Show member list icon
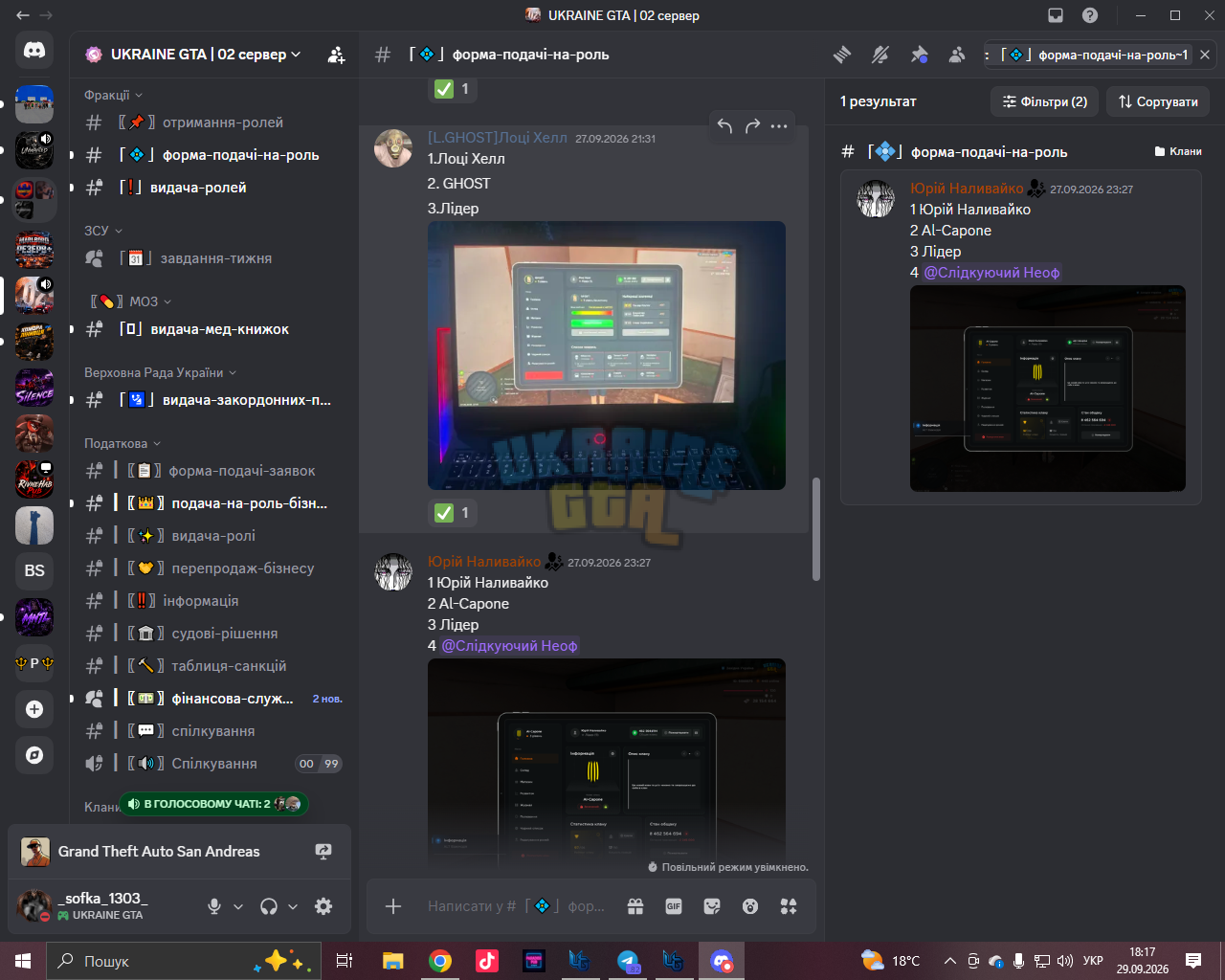Screen dimensions: 1225x980 coord(957,55)
